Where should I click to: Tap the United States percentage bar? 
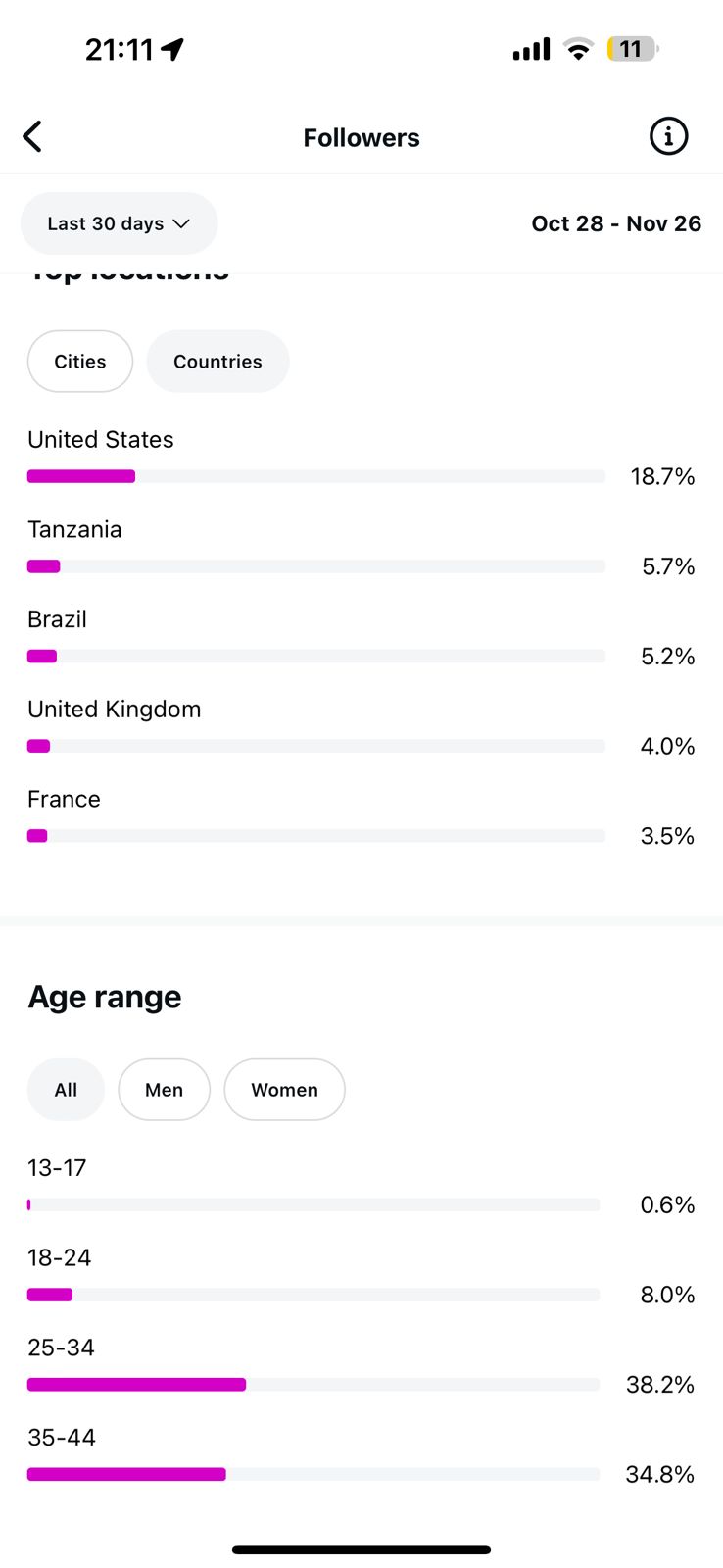point(315,477)
